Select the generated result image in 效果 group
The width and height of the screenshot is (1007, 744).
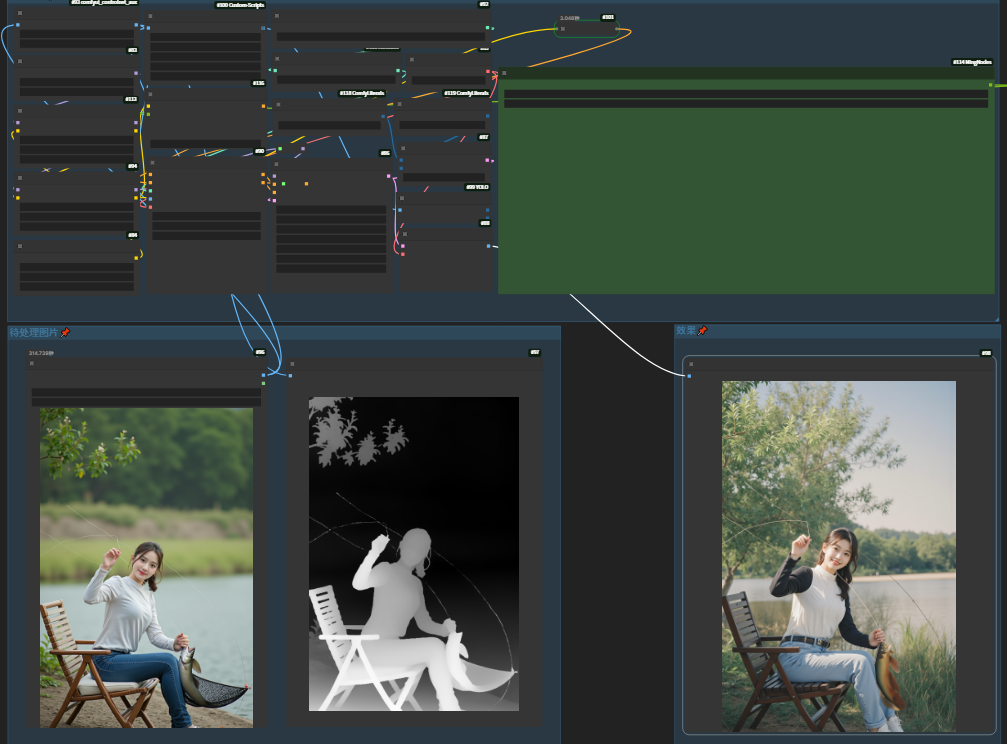pos(839,556)
